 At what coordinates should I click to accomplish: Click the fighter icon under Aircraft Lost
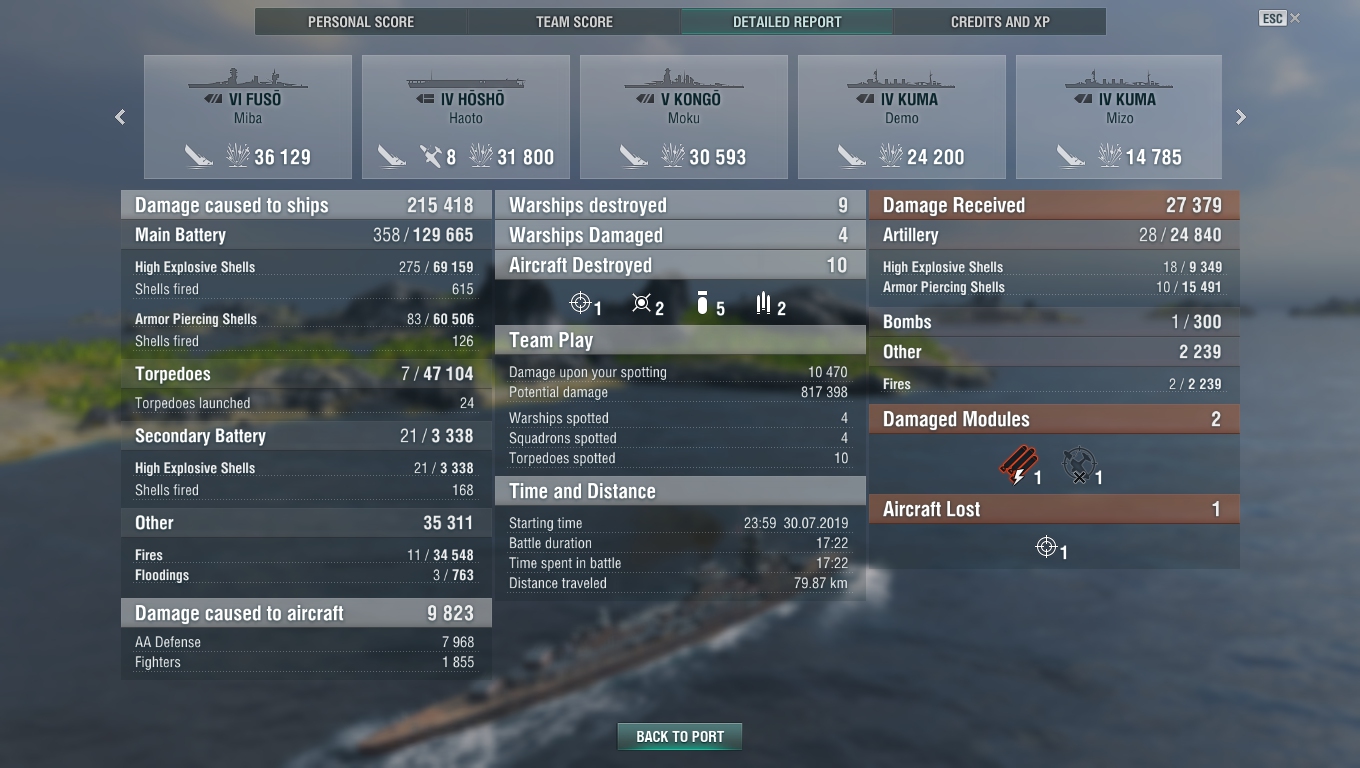click(1046, 546)
